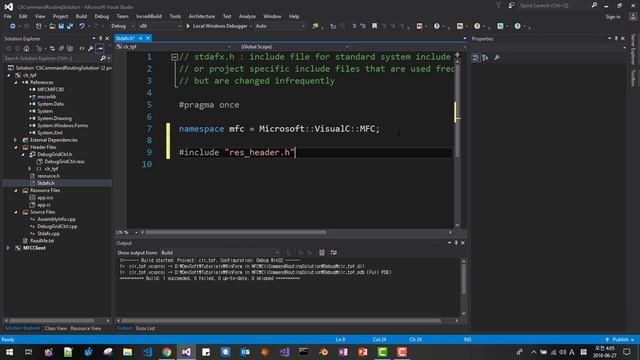Toggle Show All Files eye icon

pos(82,49)
